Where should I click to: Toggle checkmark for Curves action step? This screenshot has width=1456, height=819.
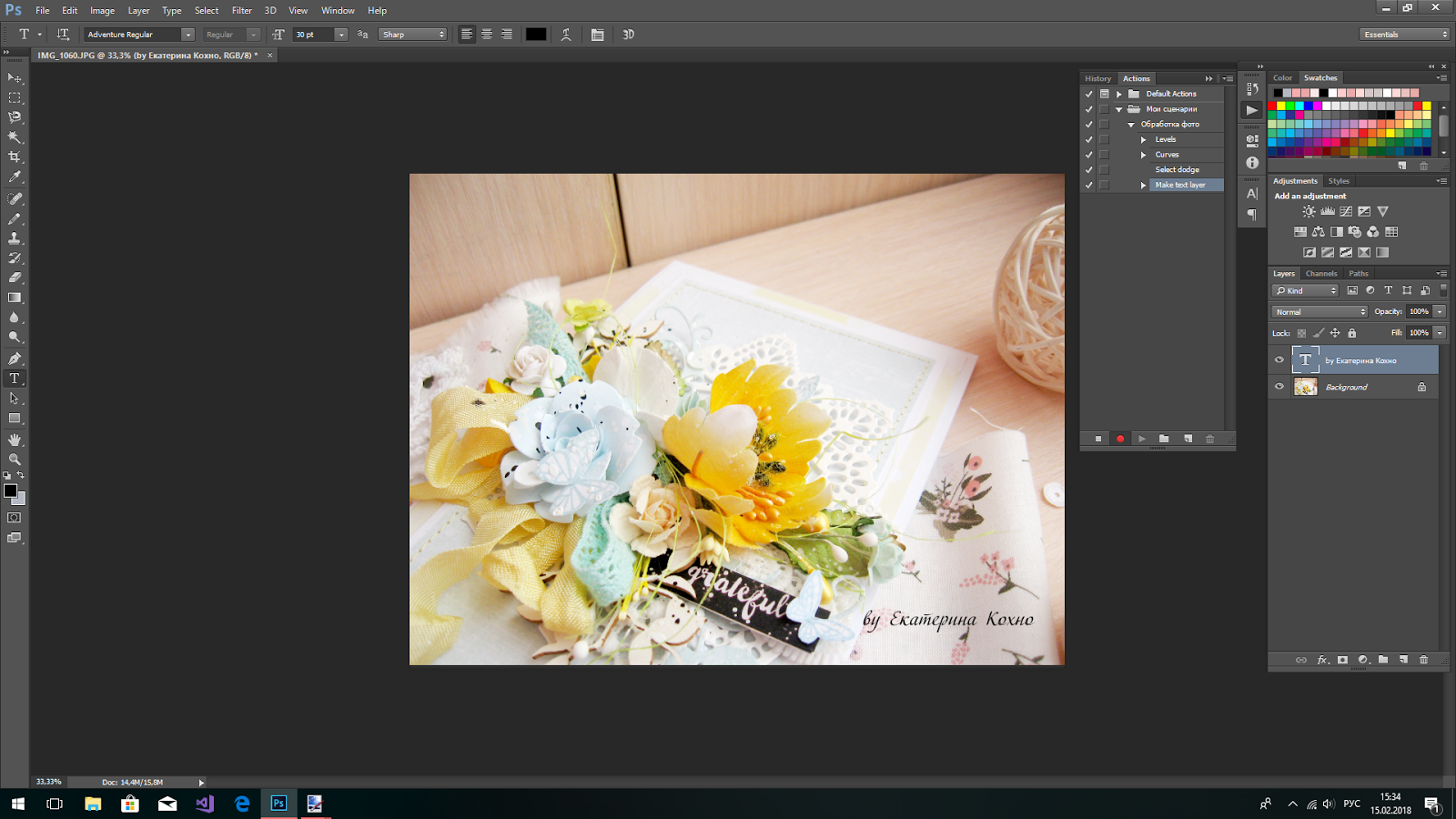click(1088, 155)
